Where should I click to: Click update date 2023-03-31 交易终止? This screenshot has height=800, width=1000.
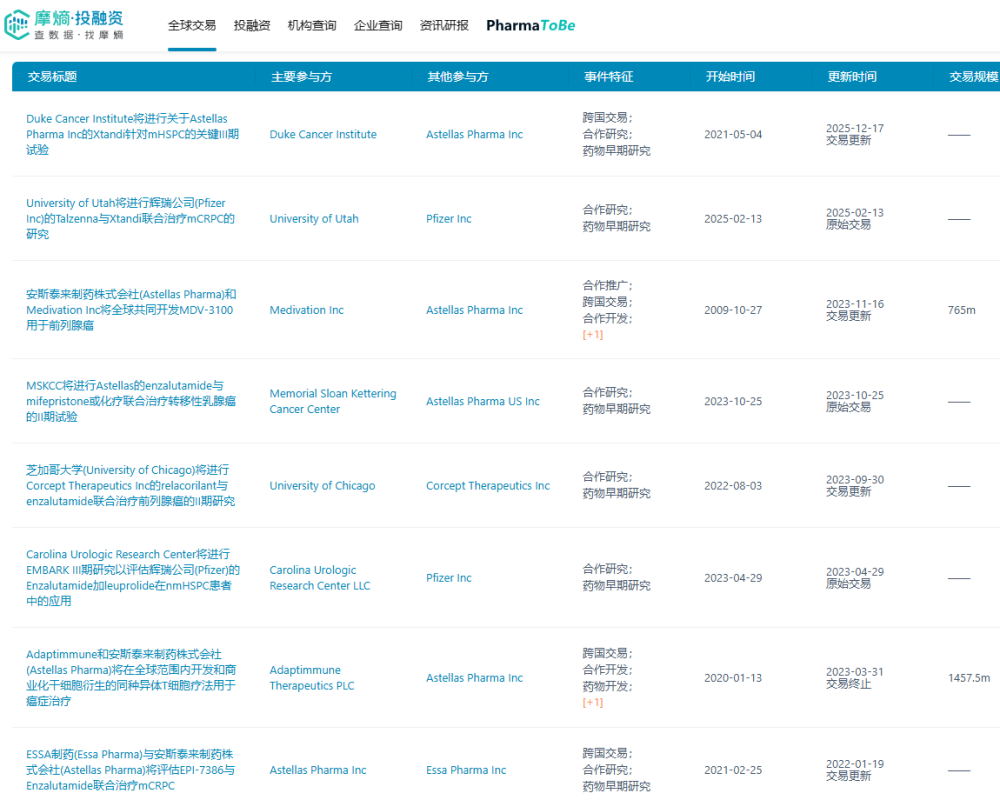pos(855,678)
